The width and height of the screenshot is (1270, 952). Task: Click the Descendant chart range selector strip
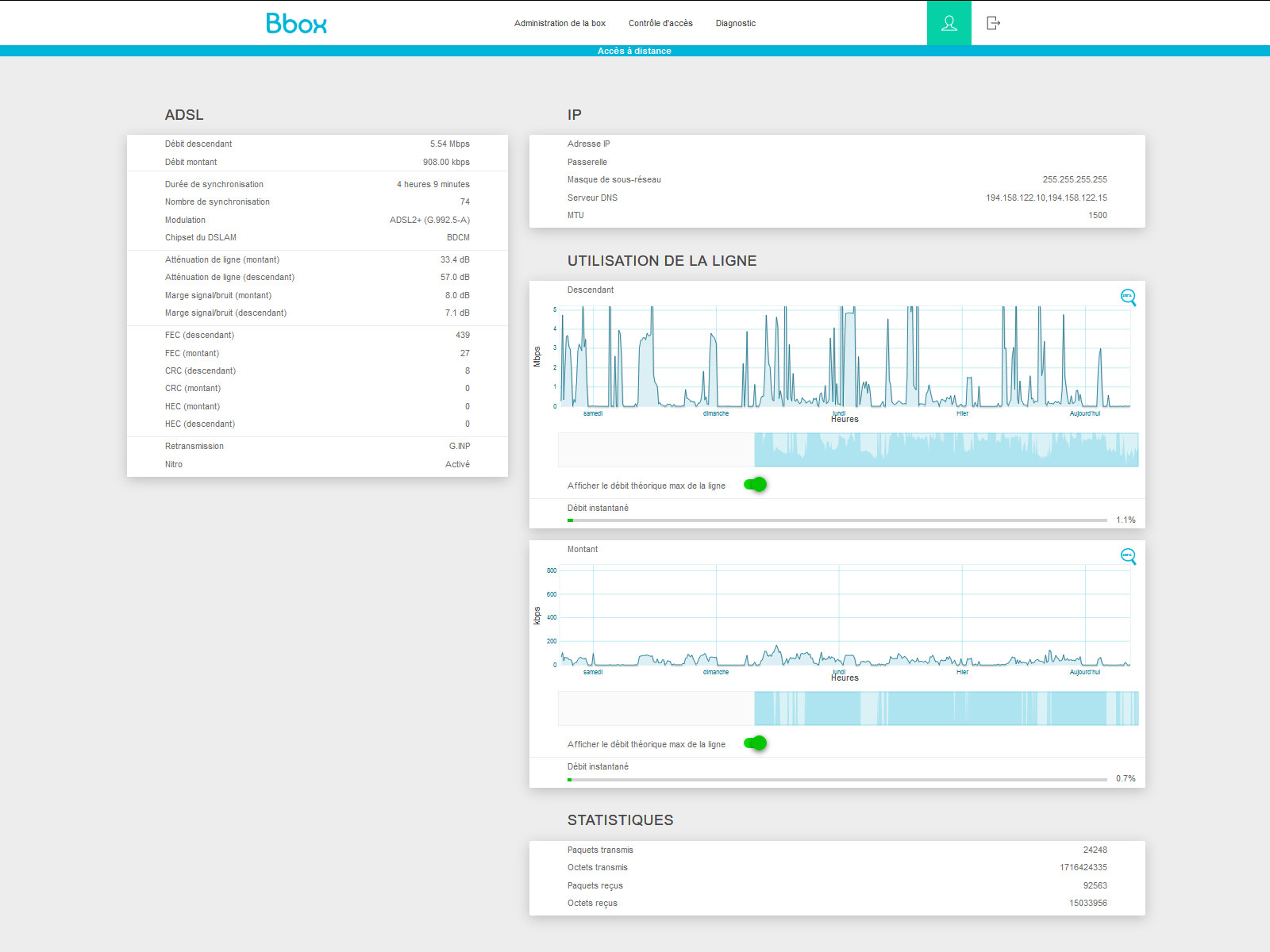(x=848, y=450)
